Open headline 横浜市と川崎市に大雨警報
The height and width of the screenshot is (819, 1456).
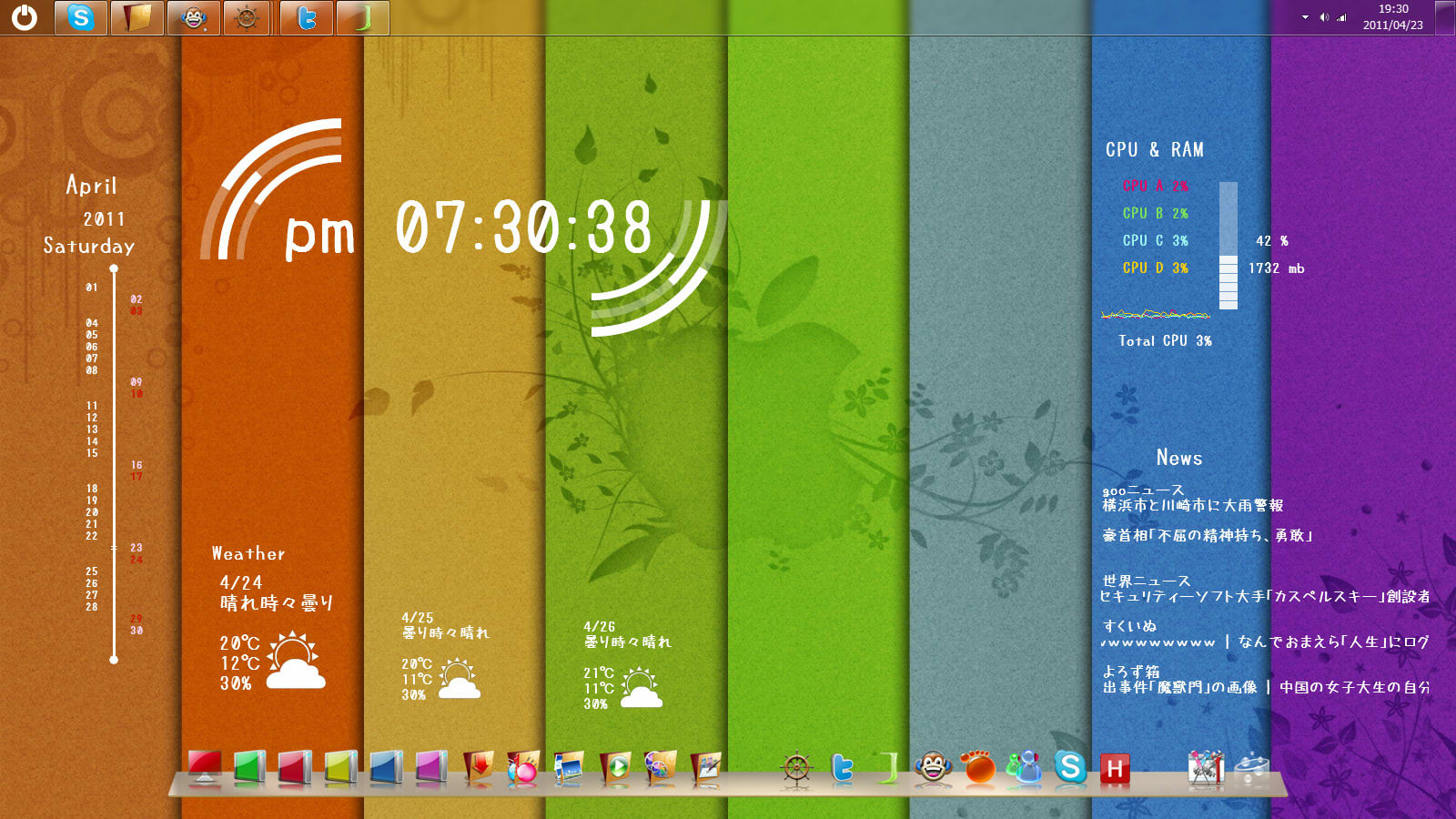(1193, 505)
